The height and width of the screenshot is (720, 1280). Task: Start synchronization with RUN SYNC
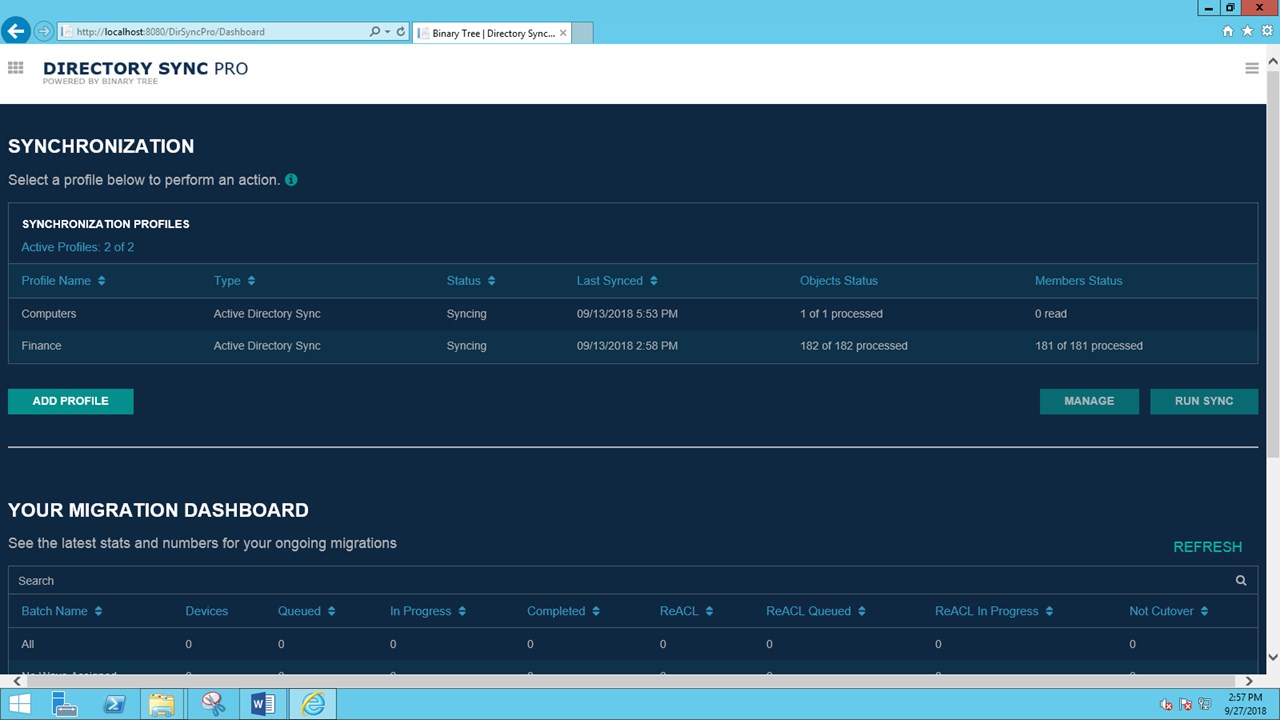pos(1204,401)
